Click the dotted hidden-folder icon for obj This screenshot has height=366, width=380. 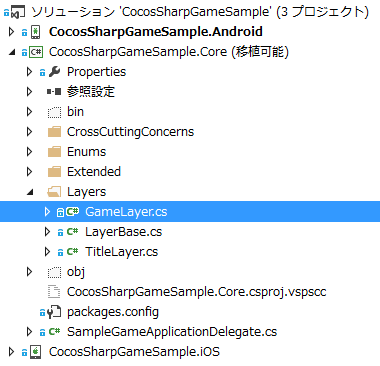pyautogui.click(x=54, y=272)
